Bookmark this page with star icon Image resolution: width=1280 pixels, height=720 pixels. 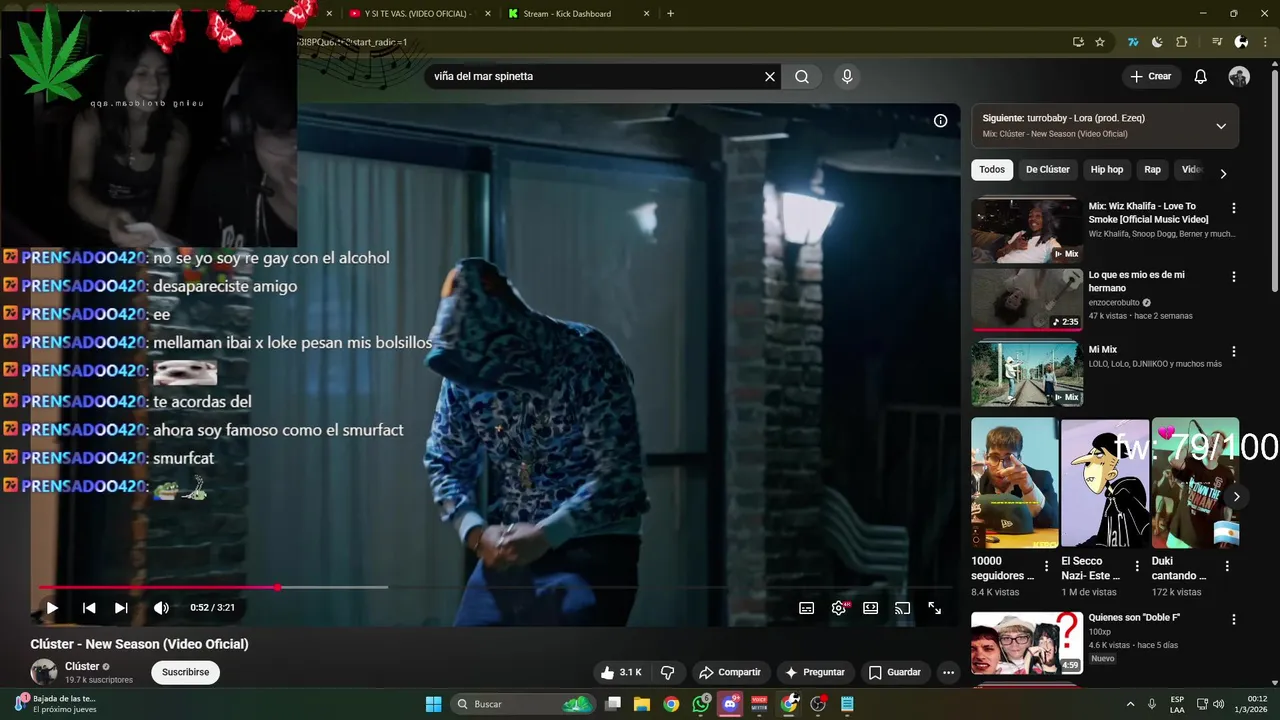[1100, 42]
